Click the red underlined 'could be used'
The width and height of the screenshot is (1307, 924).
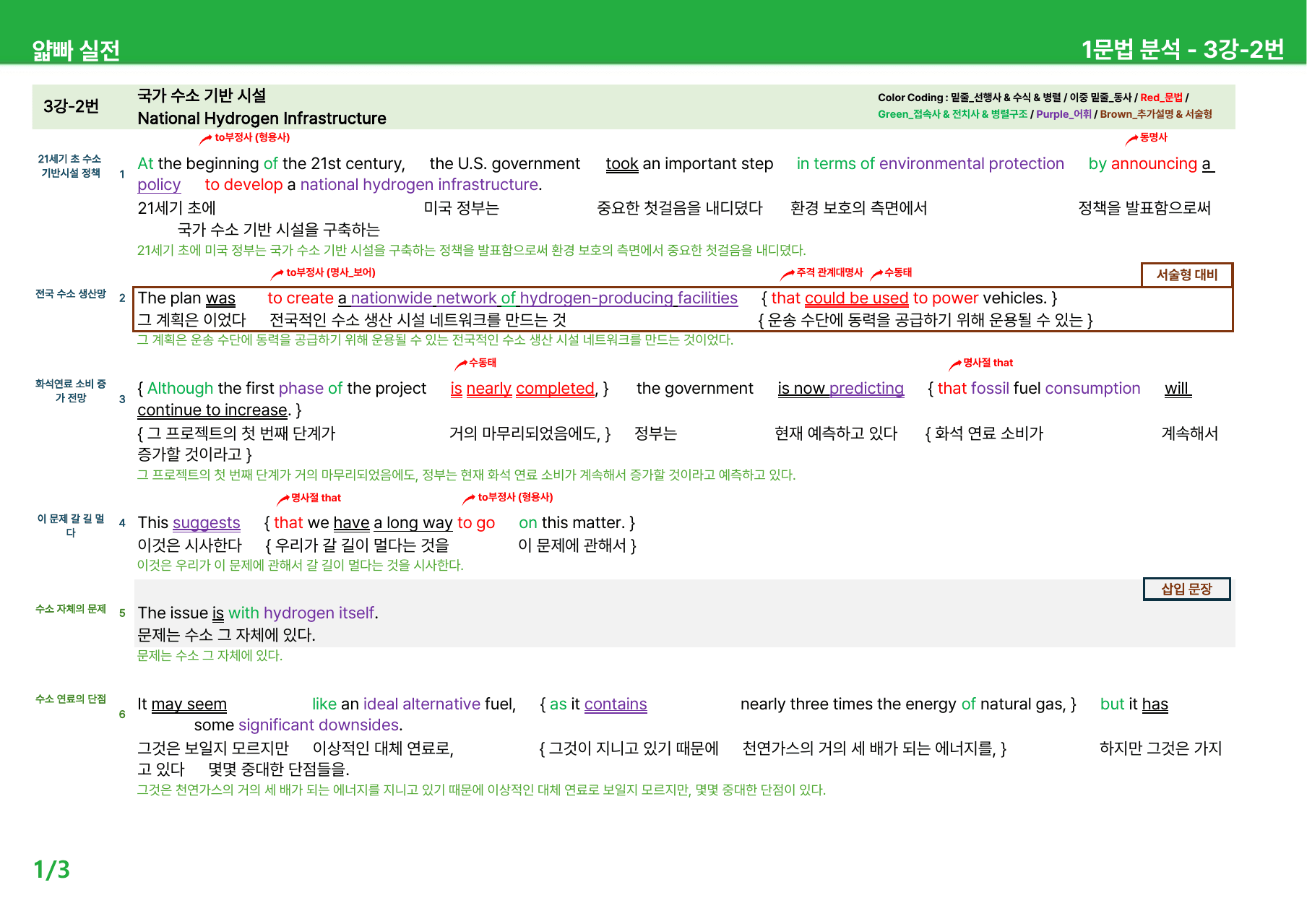856,298
